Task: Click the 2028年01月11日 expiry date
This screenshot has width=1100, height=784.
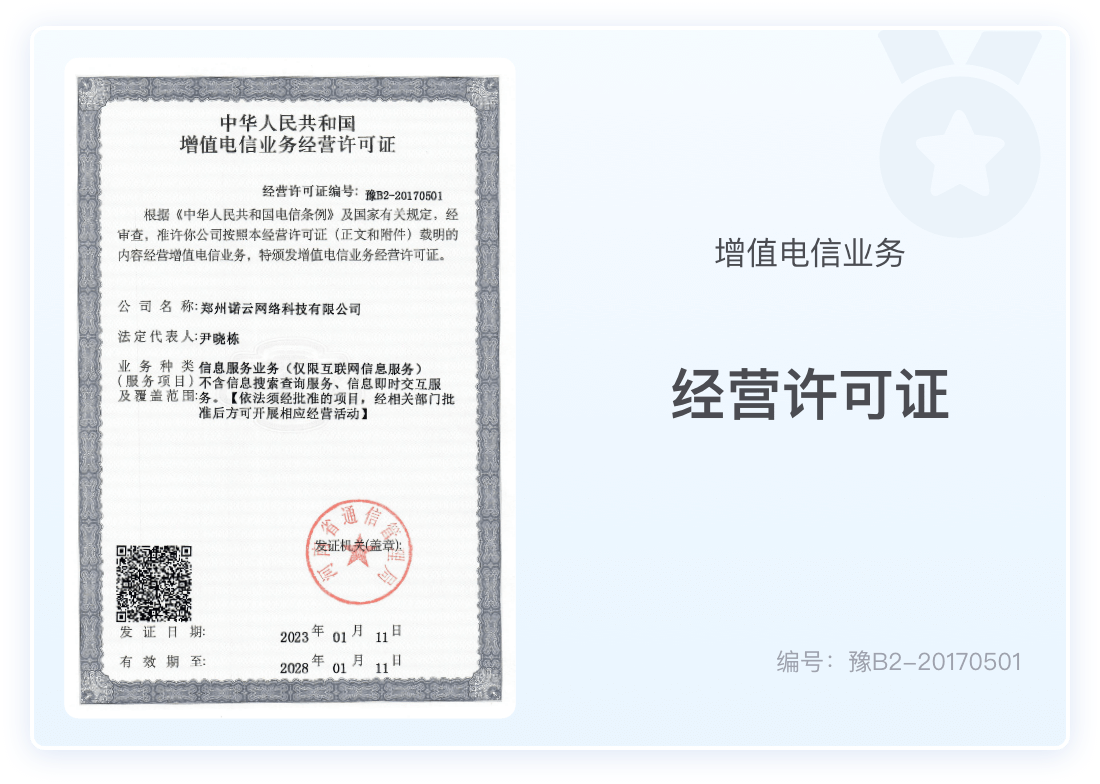Action: click(340, 664)
